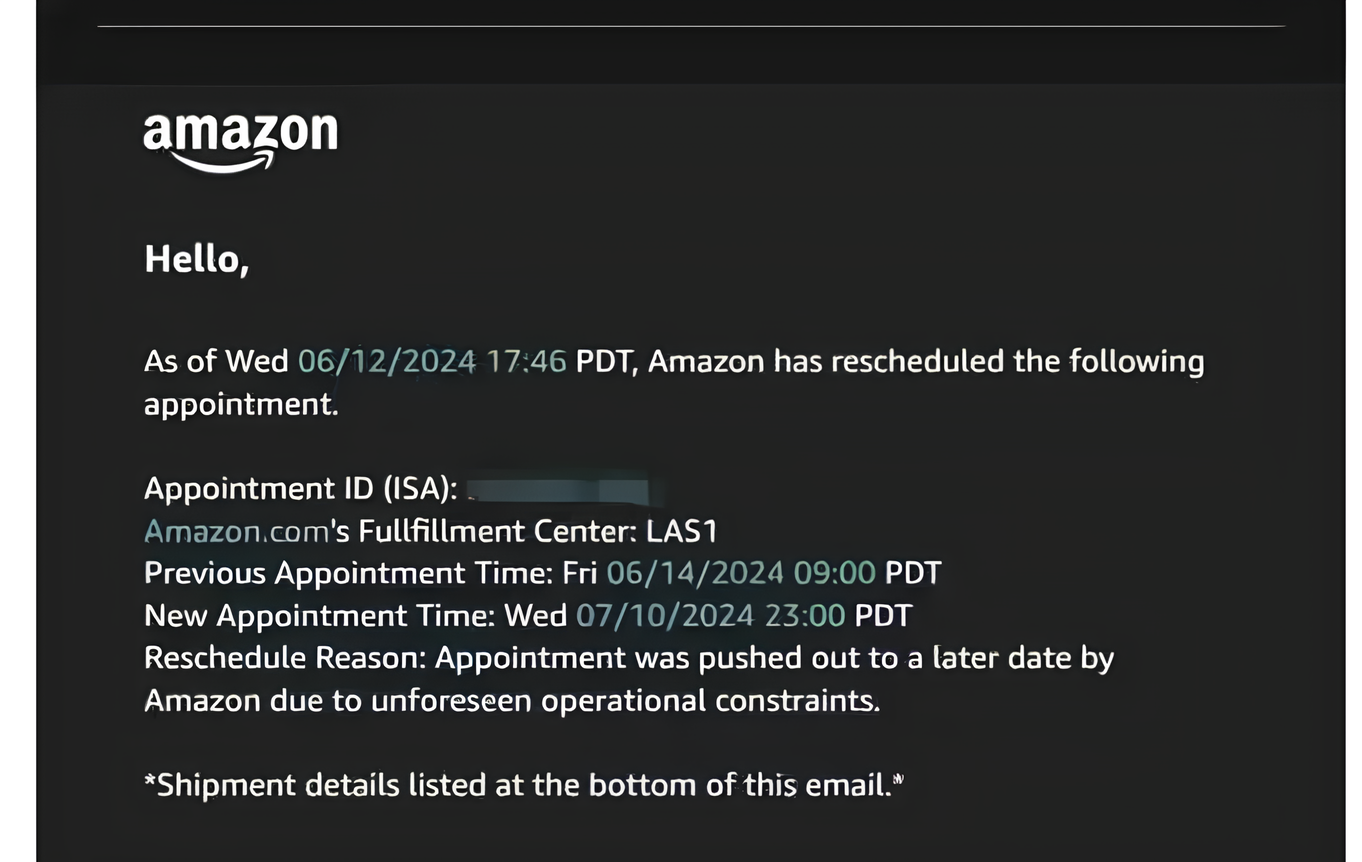1362x862 pixels.
Task: Click the horizontal divider above the email
Action: 690,26
